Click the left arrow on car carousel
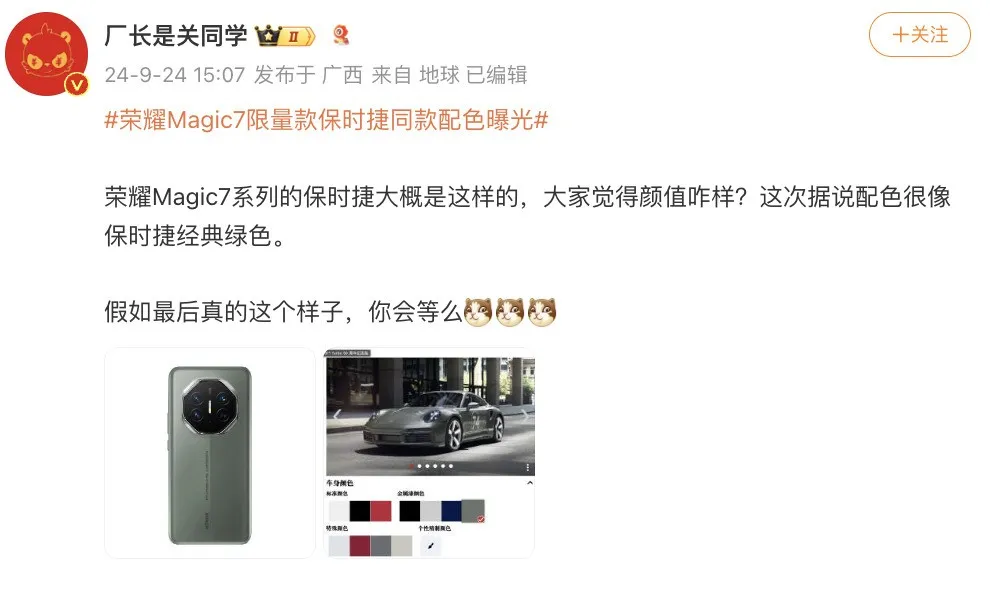990x604 pixels. pos(337,415)
